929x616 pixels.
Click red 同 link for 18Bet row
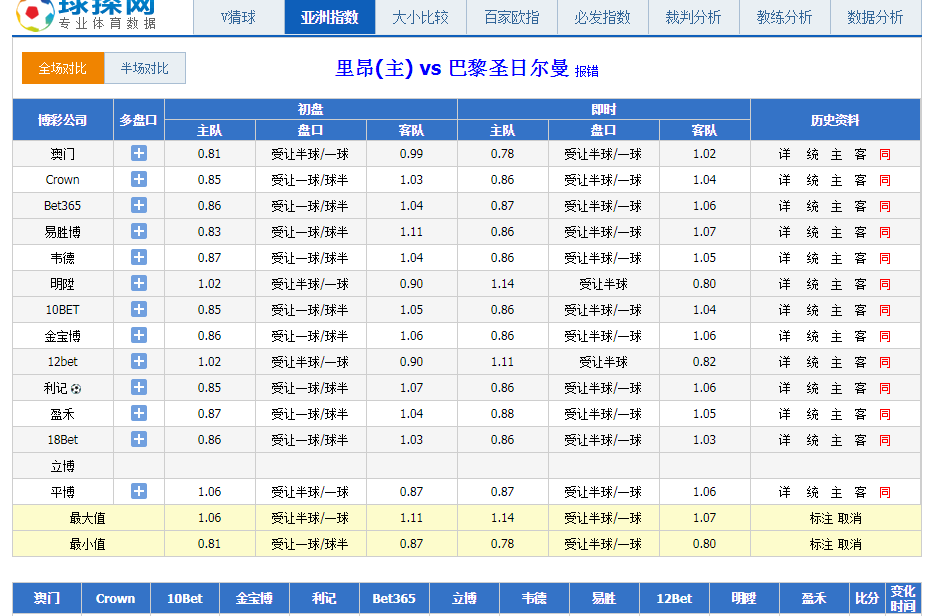[x=885, y=440]
